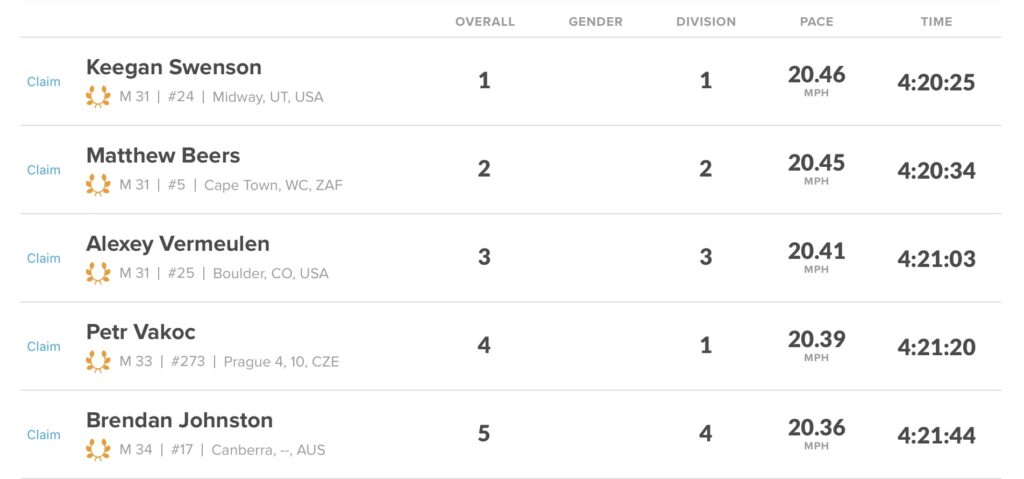Click the Time column header
Screen dimensions: 1024x479
(x=936, y=21)
